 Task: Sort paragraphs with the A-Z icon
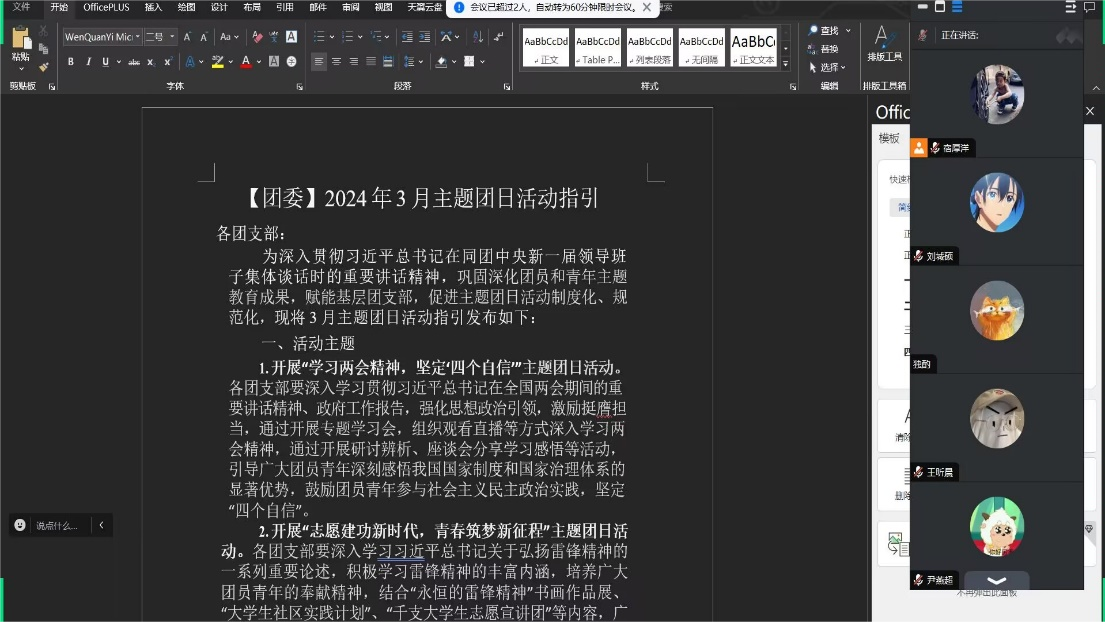point(478,37)
